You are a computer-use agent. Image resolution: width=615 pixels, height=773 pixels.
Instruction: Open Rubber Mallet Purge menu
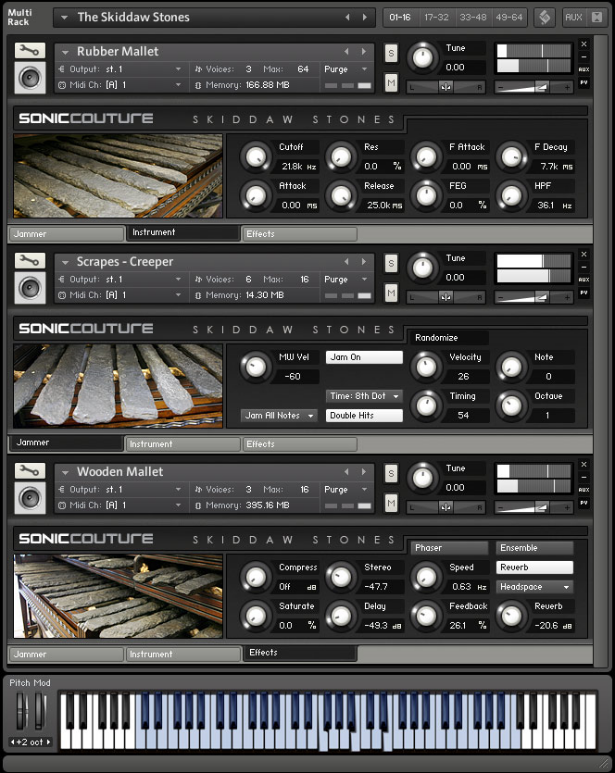tap(346, 70)
